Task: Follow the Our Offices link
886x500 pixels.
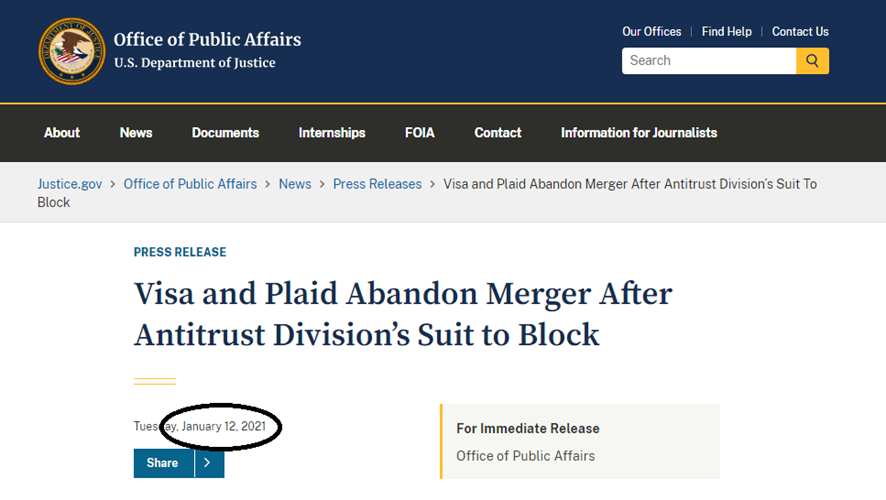Action: point(652,32)
